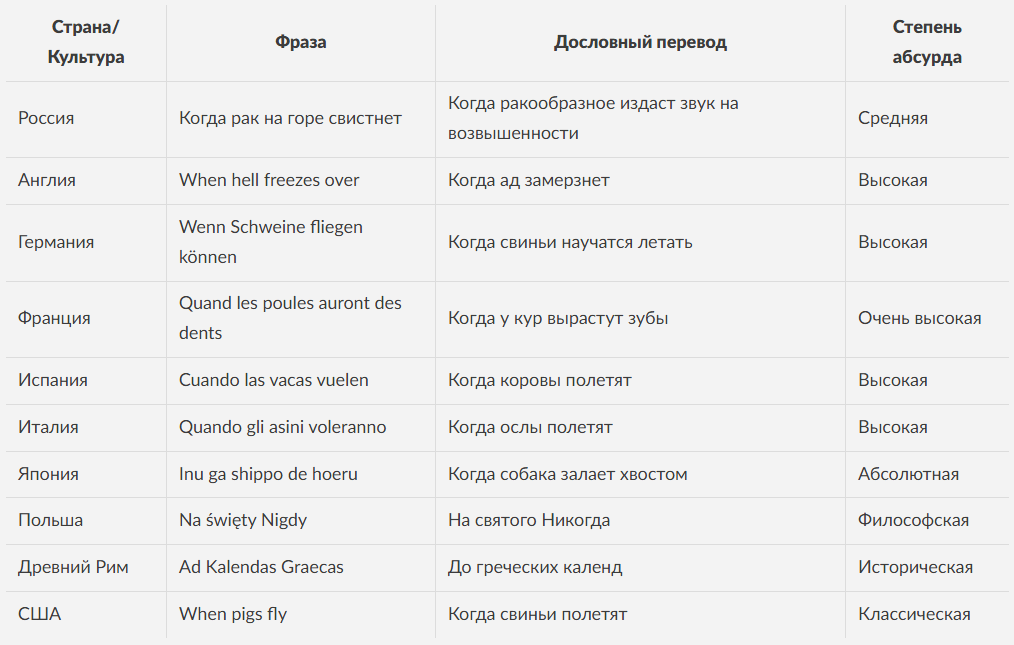
Task: Click the 'Очень высокая' cell
Action: [919, 318]
